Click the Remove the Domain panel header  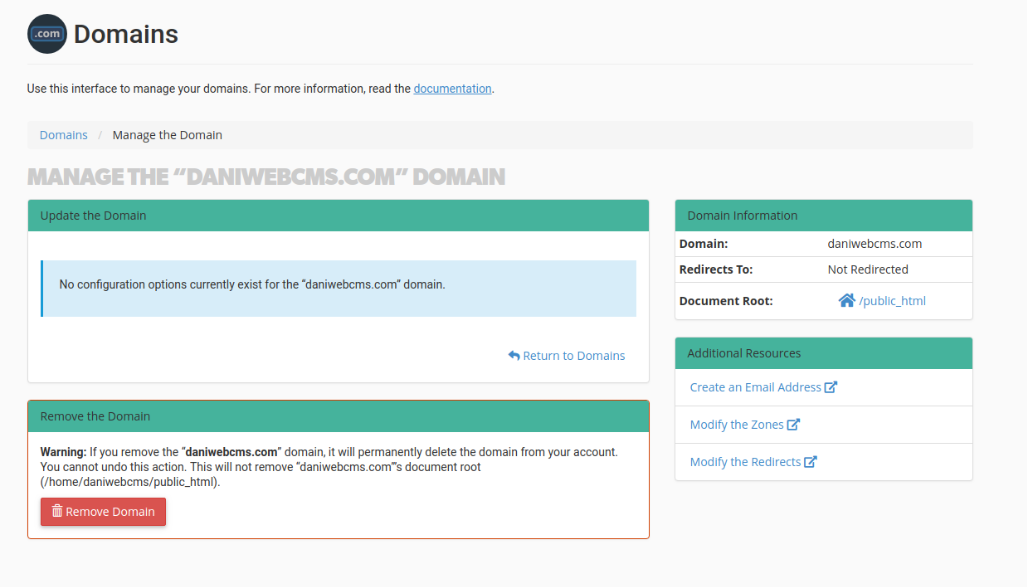338,416
